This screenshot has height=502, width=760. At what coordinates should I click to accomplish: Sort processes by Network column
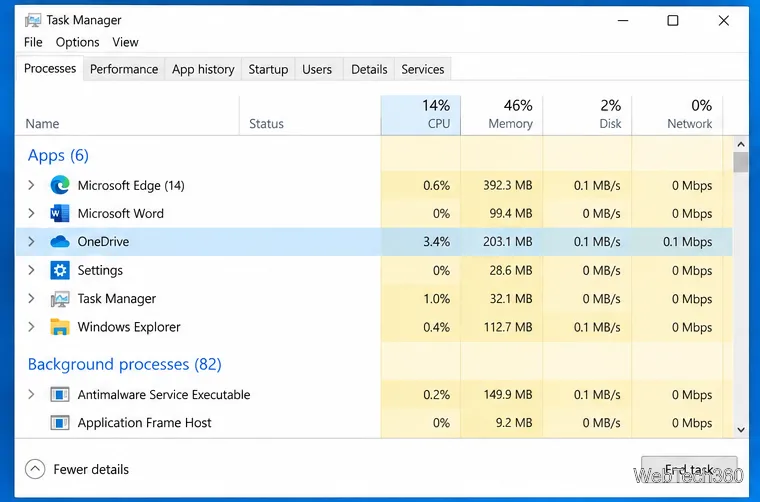pyautogui.click(x=677, y=115)
